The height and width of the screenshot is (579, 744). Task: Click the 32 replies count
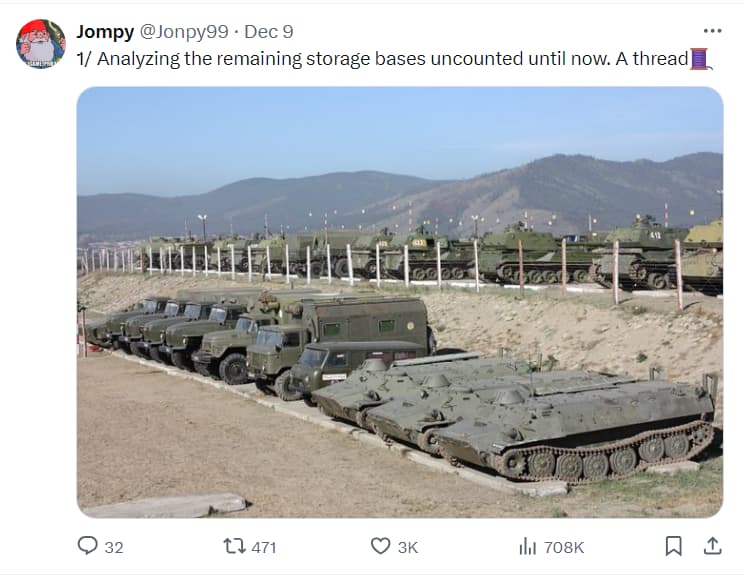click(x=114, y=548)
